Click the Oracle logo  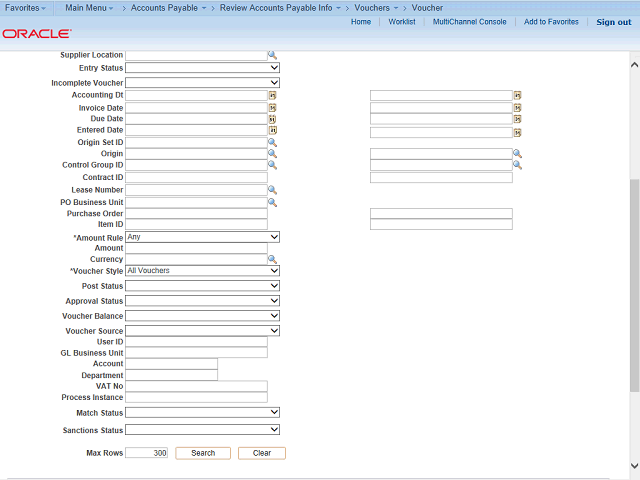(x=37, y=33)
